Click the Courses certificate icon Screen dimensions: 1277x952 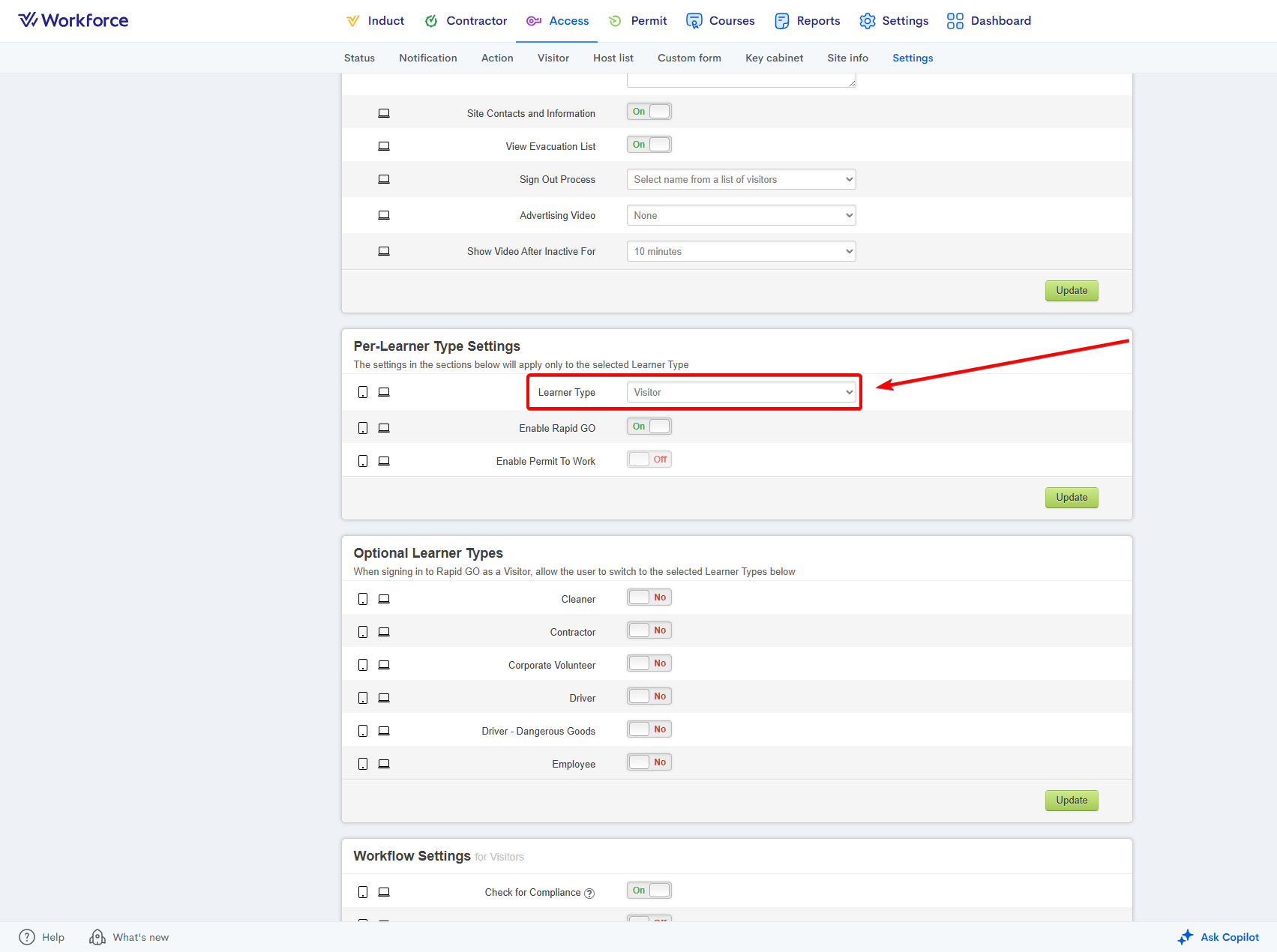click(694, 21)
